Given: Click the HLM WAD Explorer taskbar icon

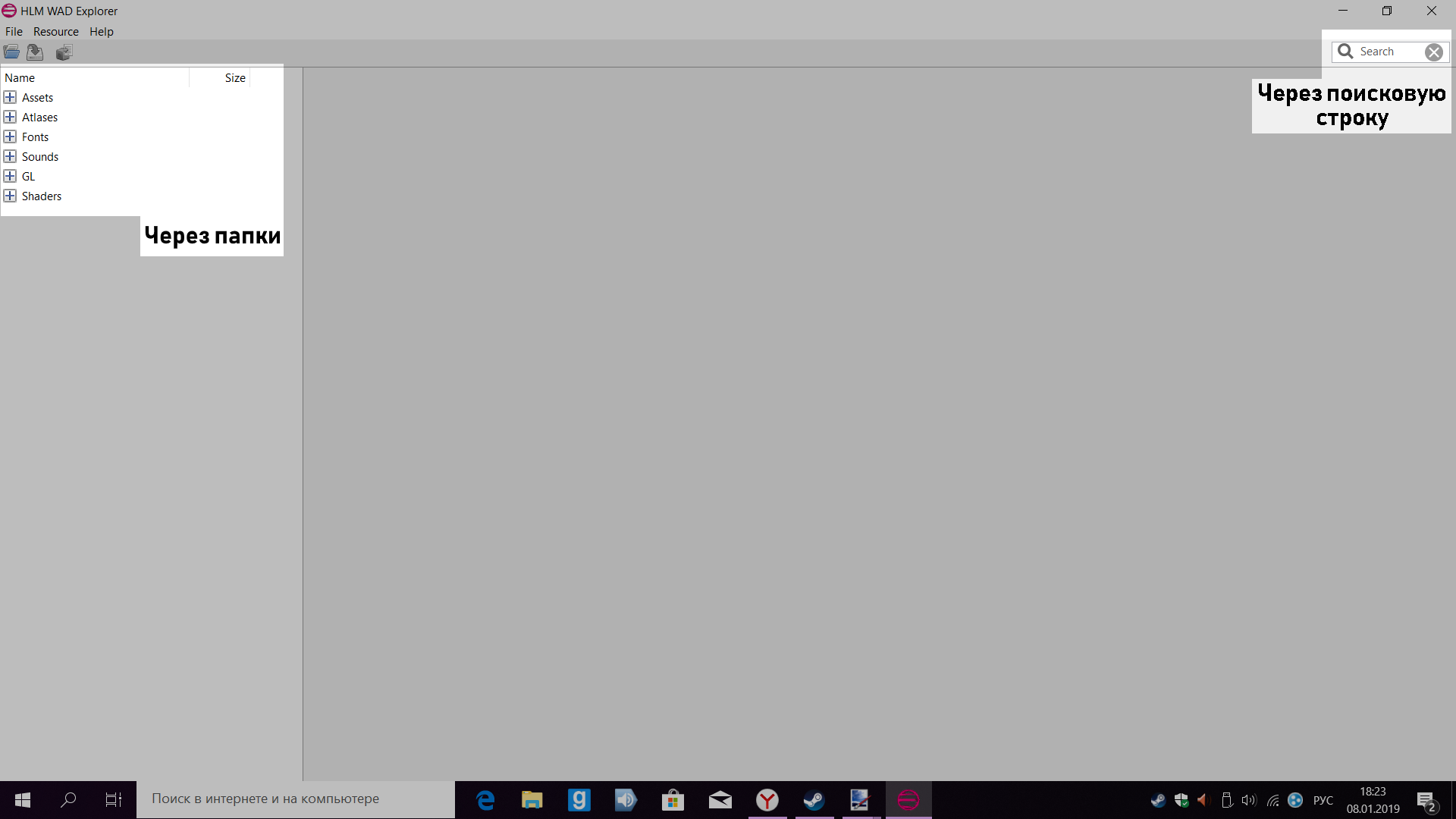Looking at the screenshot, I should pos(908,800).
